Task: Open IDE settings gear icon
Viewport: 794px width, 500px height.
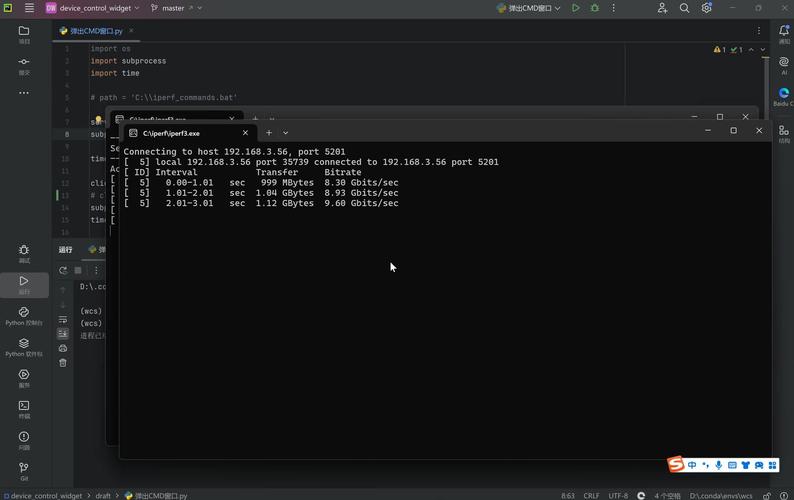Action: point(707,8)
